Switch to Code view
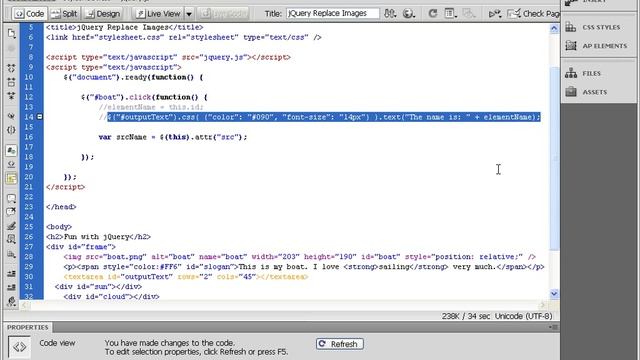Image resolution: width=640 pixels, height=360 pixels. [x=29, y=14]
